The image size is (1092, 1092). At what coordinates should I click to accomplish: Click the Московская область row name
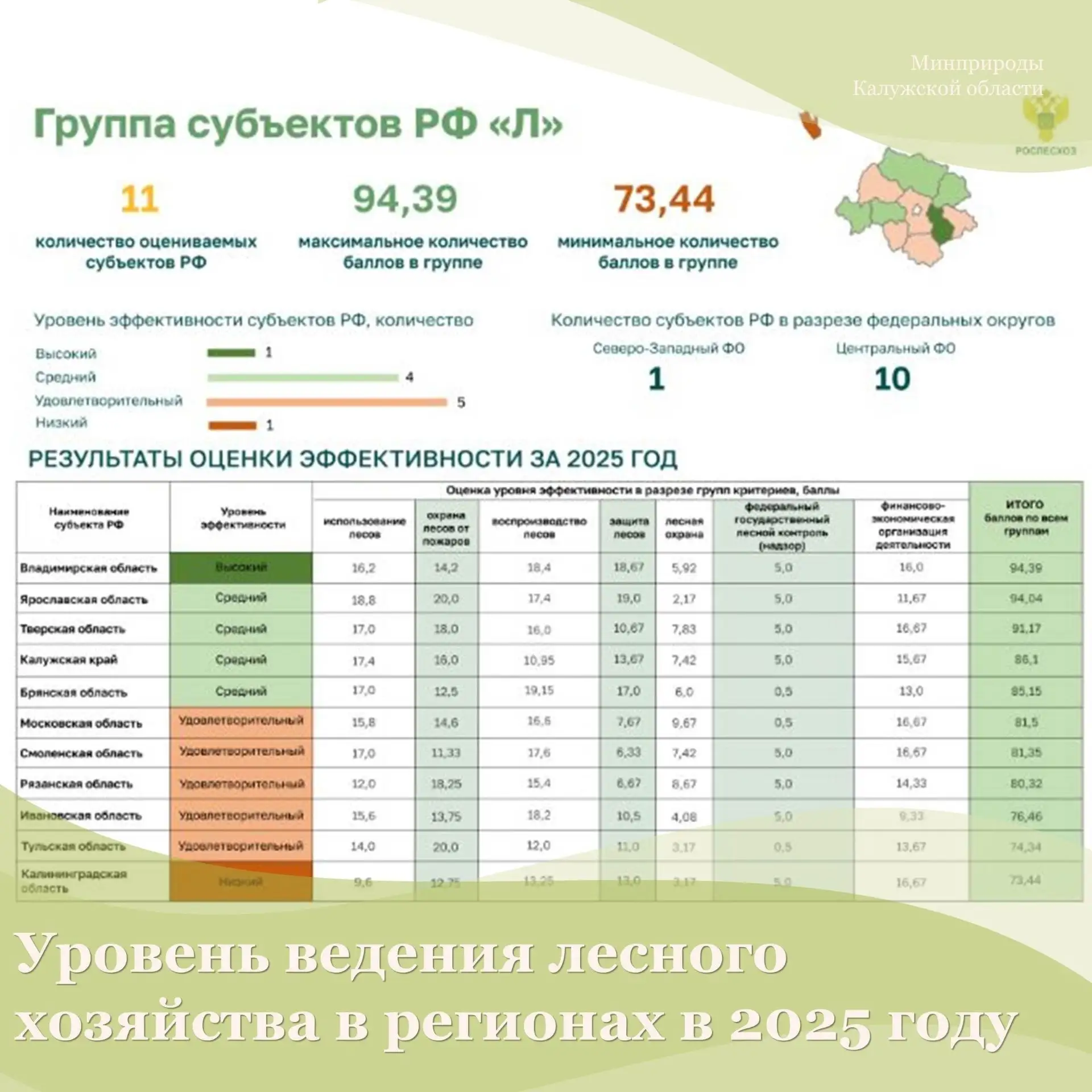(x=81, y=723)
